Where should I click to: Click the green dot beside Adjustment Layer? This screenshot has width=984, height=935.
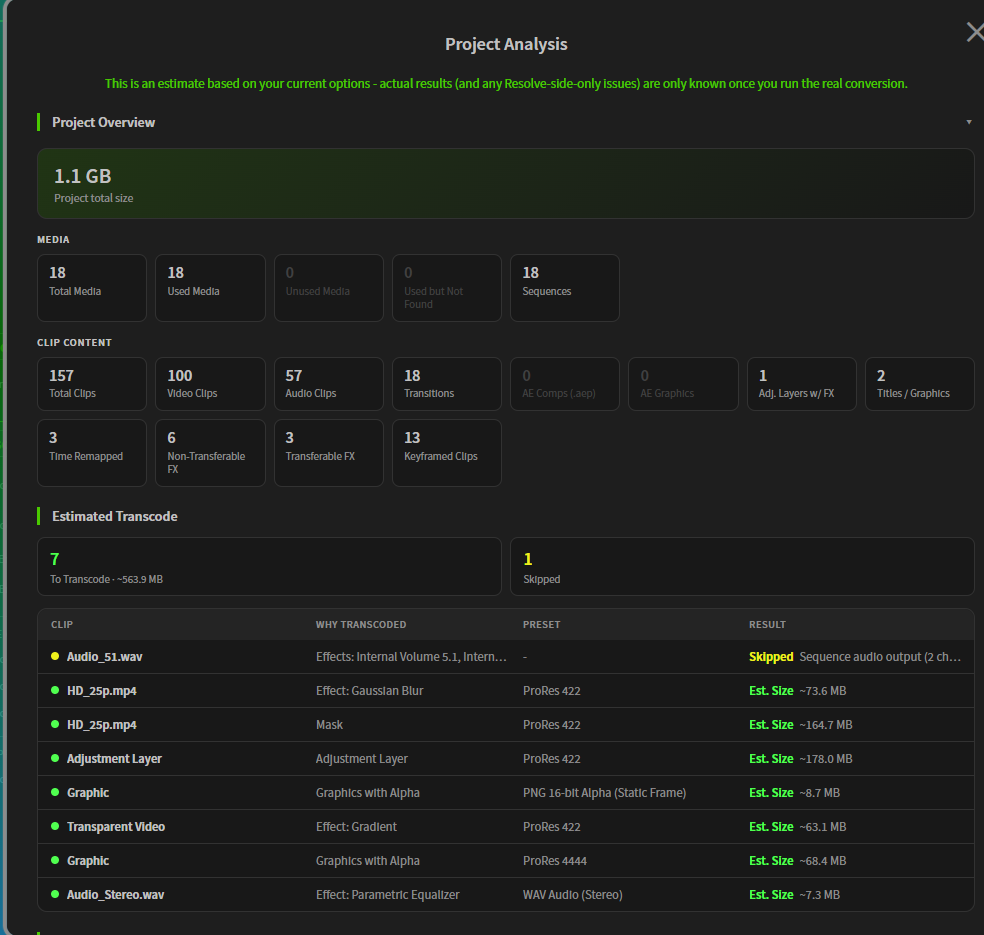pyautogui.click(x=55, y=758)
